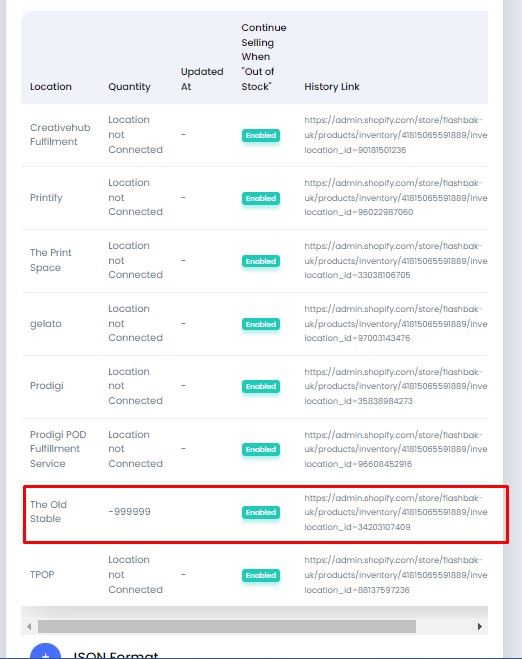
Task: Select the TPOP location cell
Action: pos(42,575)
